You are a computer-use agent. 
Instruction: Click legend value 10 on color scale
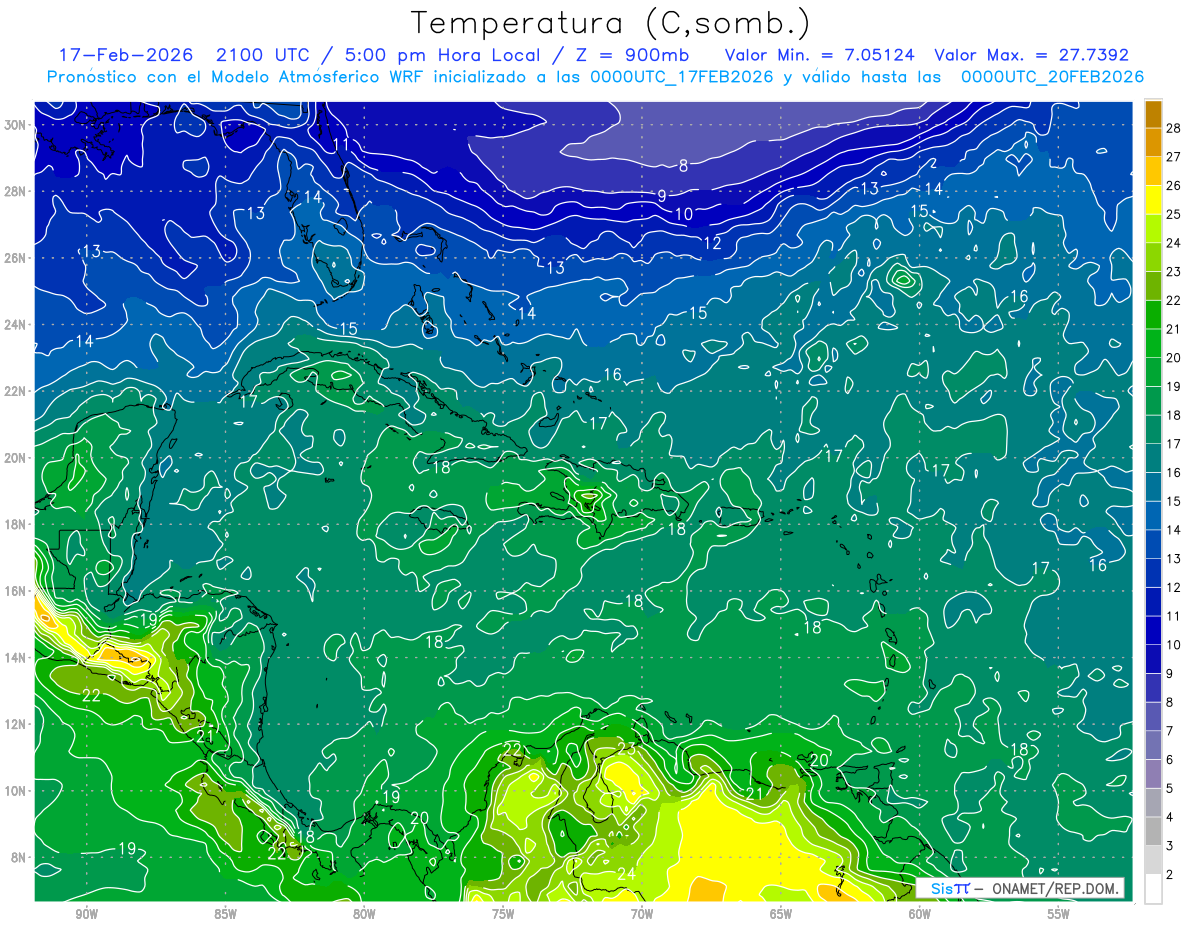point(1173,645)
